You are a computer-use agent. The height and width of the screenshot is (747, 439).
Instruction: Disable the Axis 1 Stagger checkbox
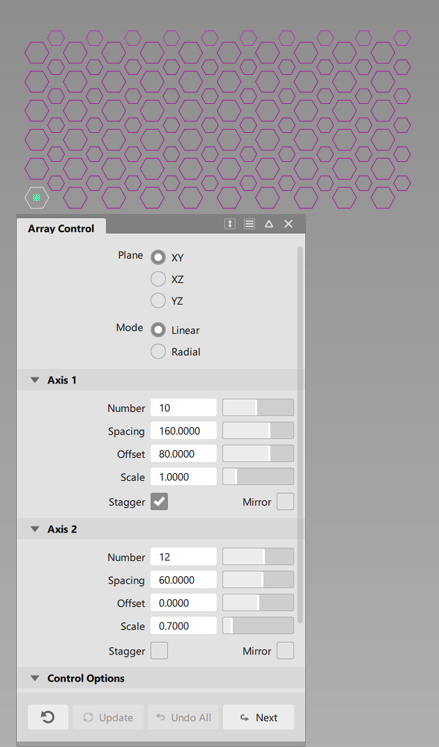(x=159, y=501)
